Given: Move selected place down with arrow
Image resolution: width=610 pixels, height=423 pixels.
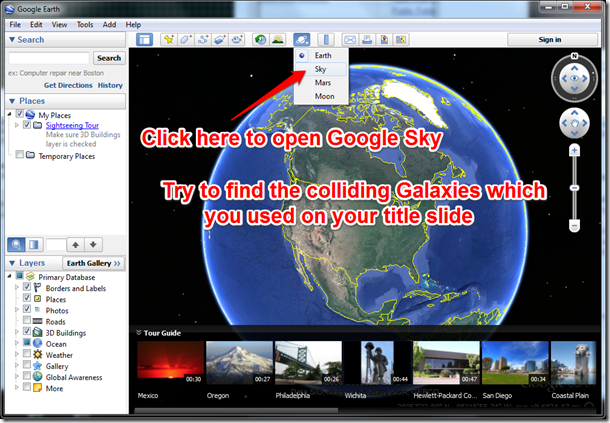Looking at the screenshot, I should coord(93,244).
